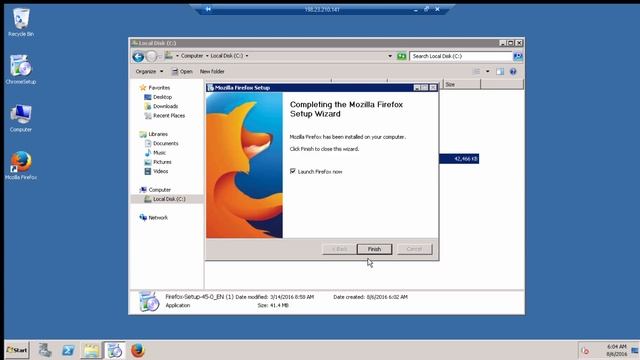Screen dimensions: 640x360
Task: Click Open in the Explorer toolbar
Action: tap(182, 71)
